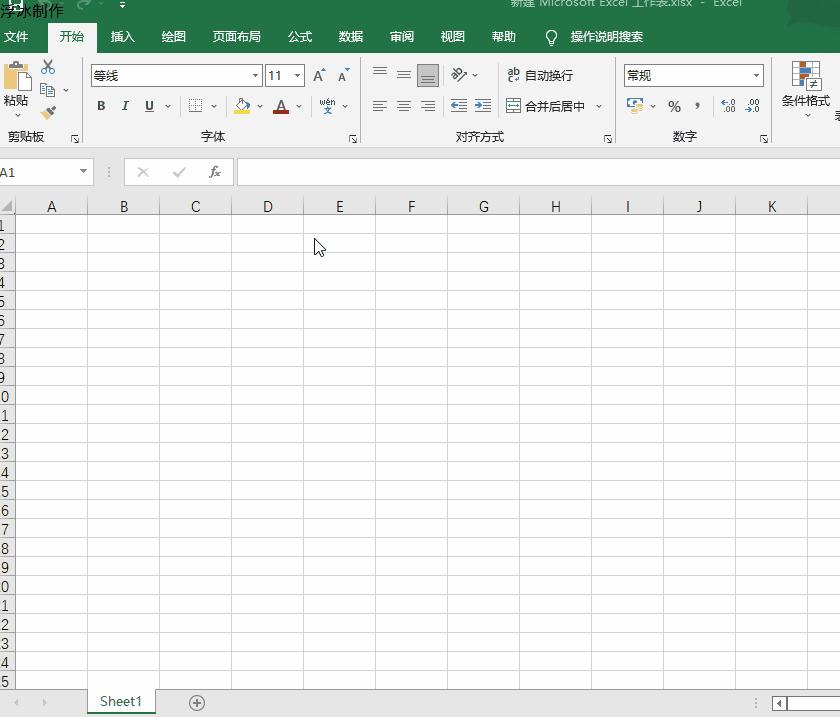840x717 pixels.
Task: Decrease font size with small A
Action: (343, 76)
